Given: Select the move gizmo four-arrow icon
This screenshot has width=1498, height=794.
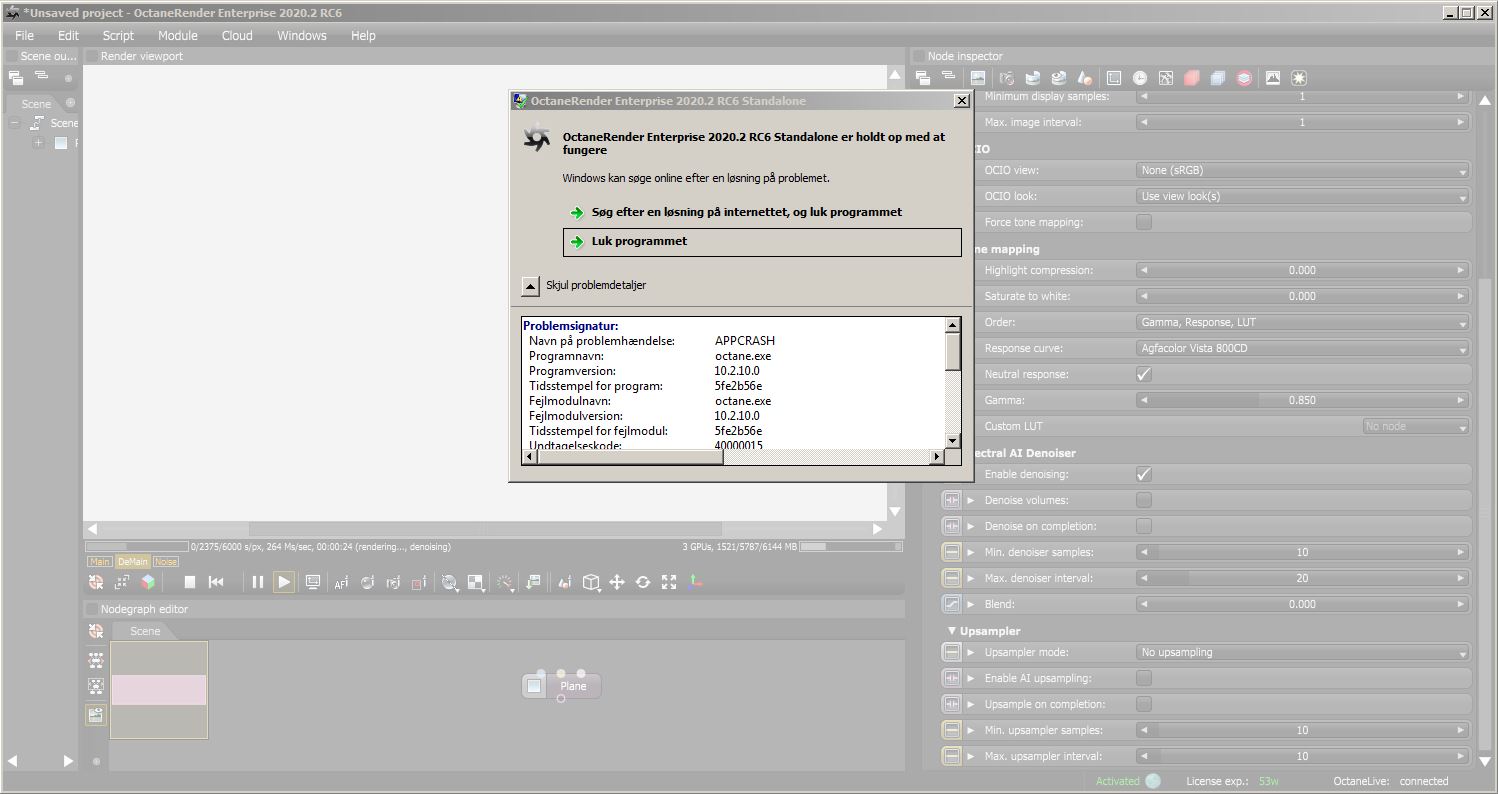Looking at the screenshot, I should 617,582.
